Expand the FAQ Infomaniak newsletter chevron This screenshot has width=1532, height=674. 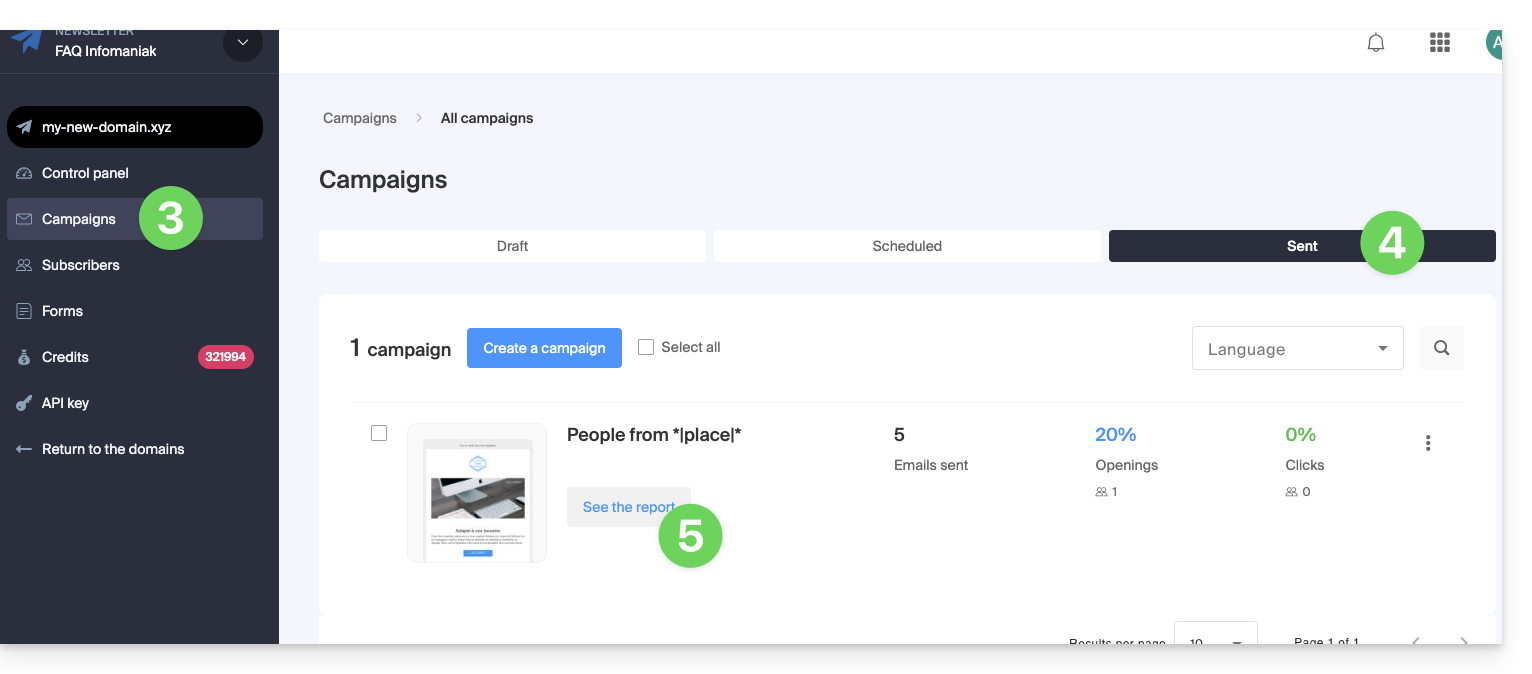[x=242, y=43]
